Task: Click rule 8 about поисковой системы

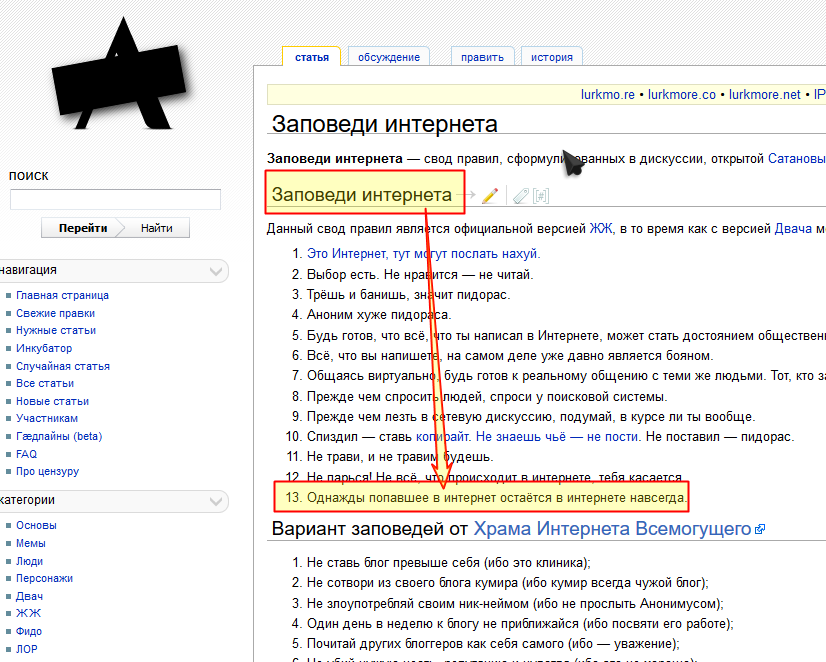Action: 487,397
